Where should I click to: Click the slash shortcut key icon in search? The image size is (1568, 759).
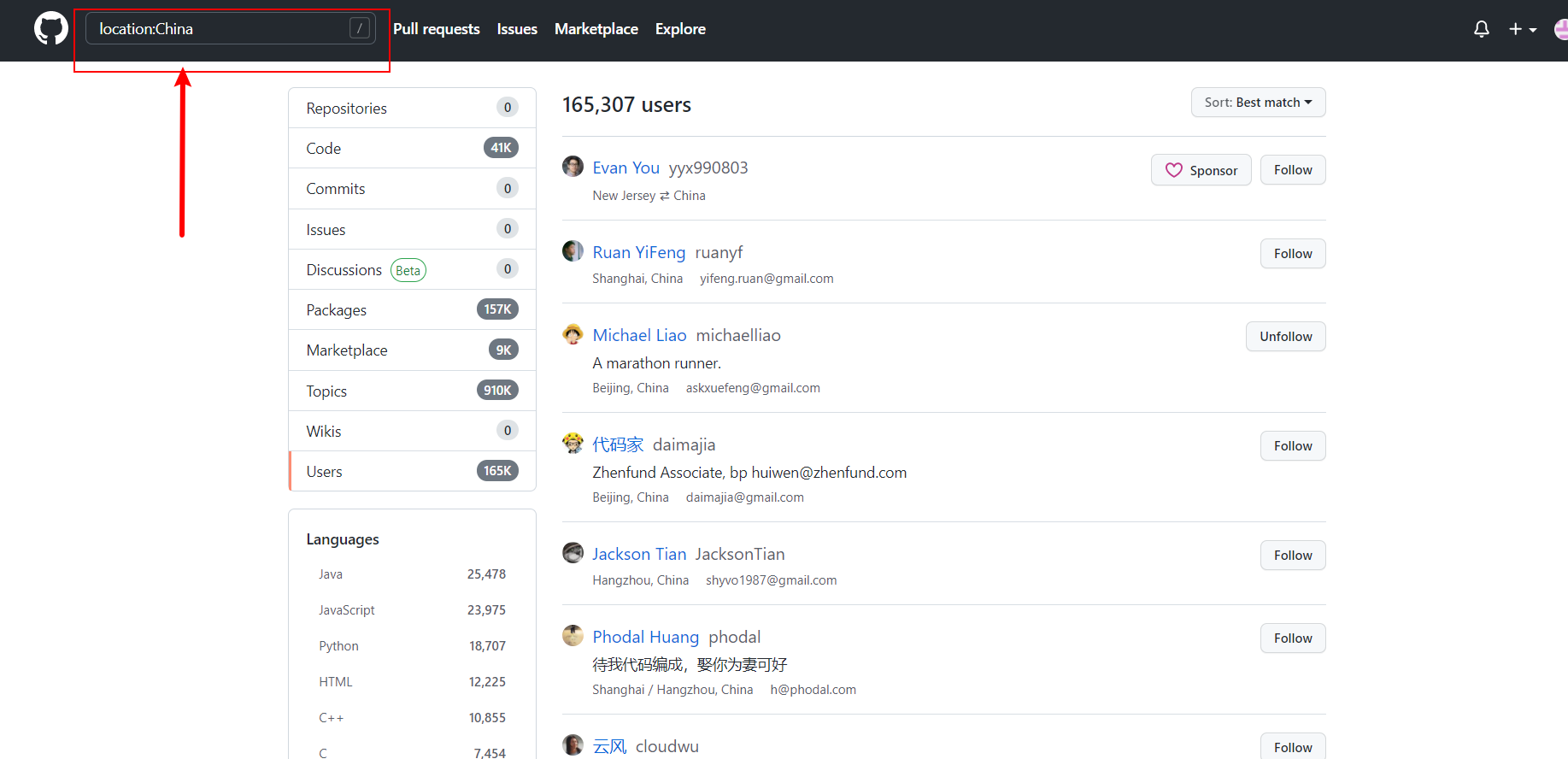point(360,28)
